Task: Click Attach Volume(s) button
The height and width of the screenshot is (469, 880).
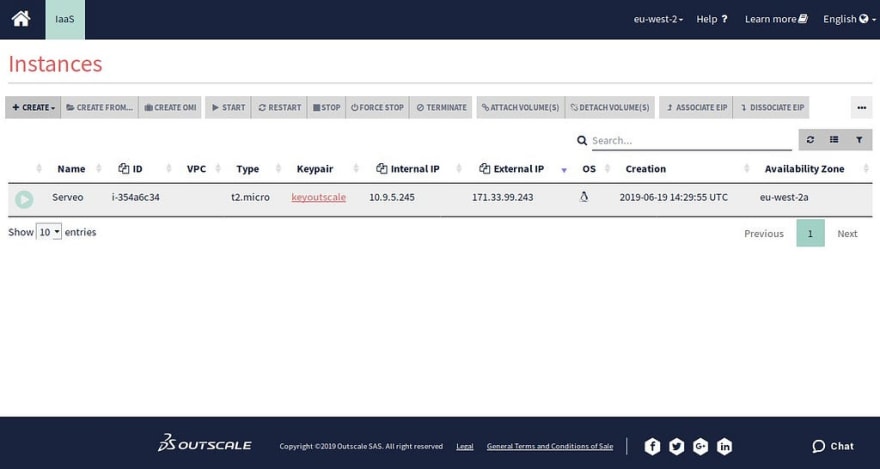Action: [520, 107]
